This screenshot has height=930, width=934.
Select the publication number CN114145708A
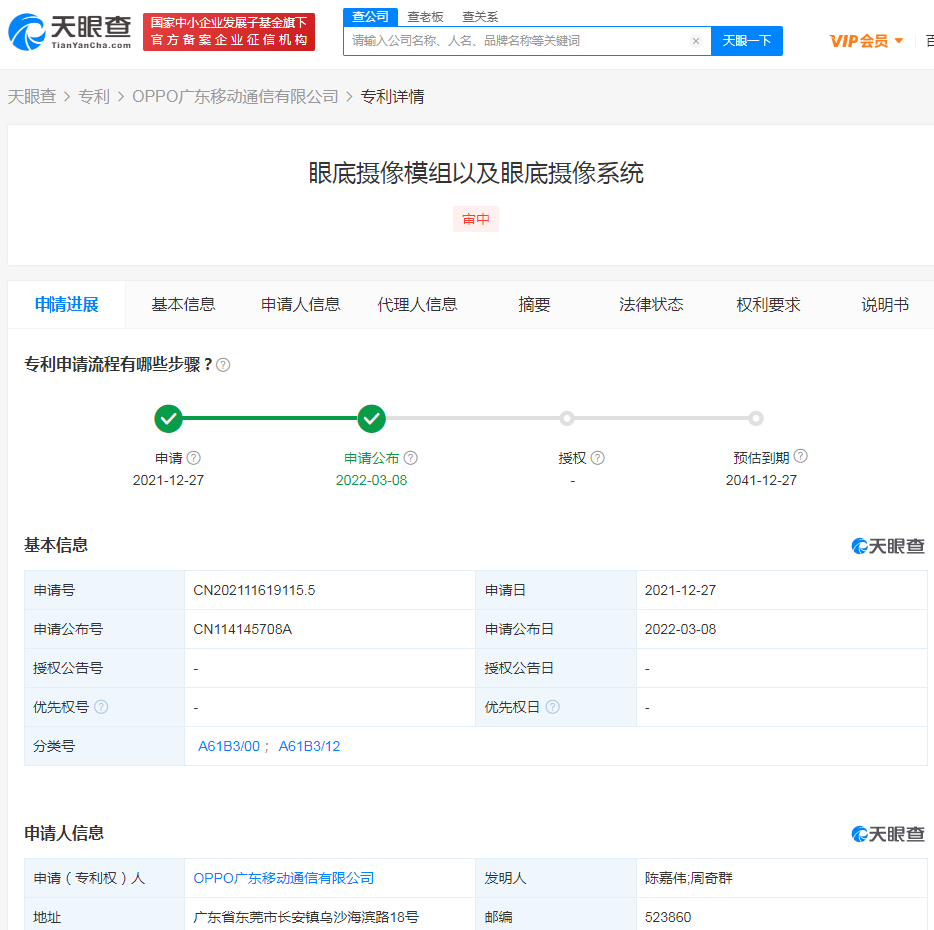click(242, 629)
